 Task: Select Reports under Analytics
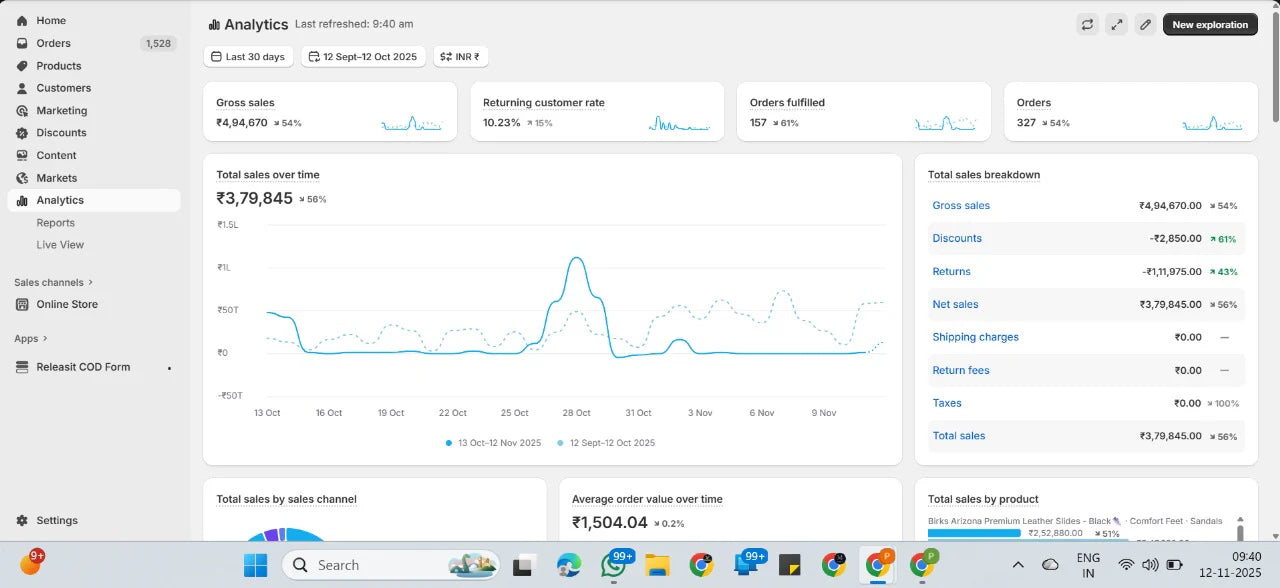56,223
